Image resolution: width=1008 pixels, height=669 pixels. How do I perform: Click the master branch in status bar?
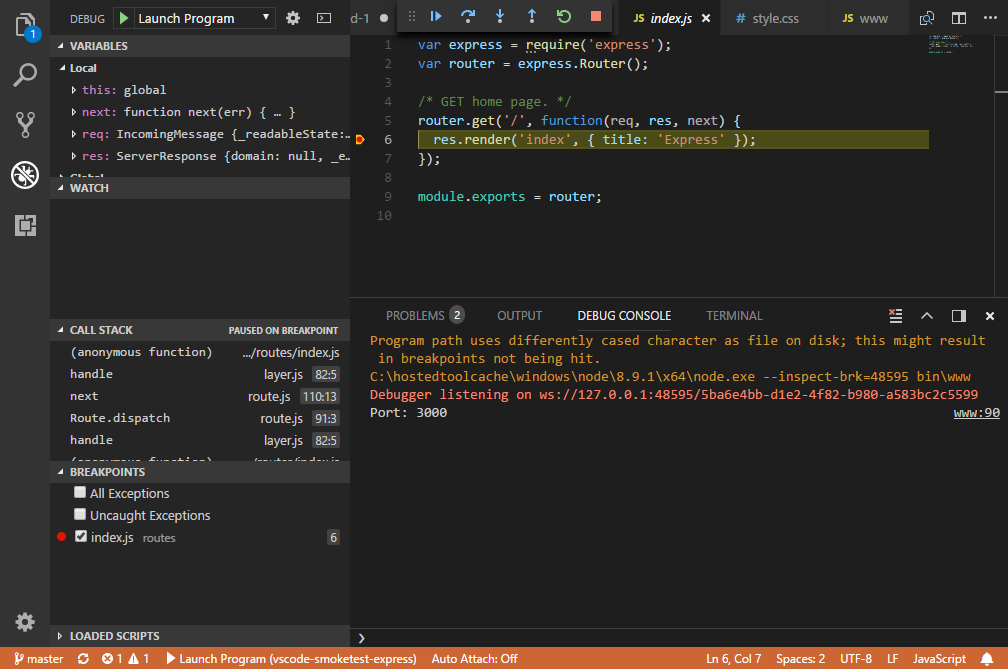point(39,659)
